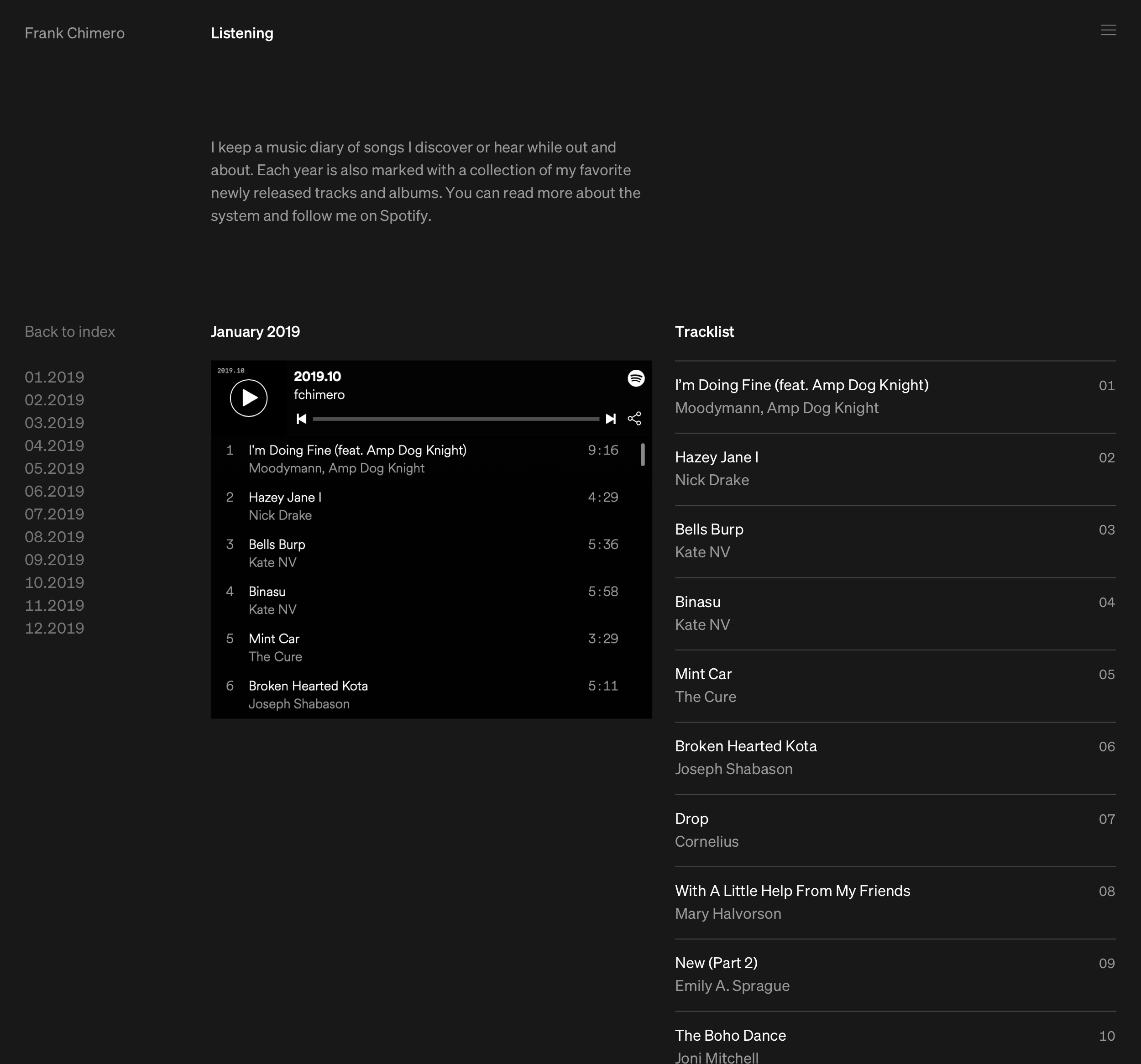Open the 04.2019 playlist

click(54, 446)
